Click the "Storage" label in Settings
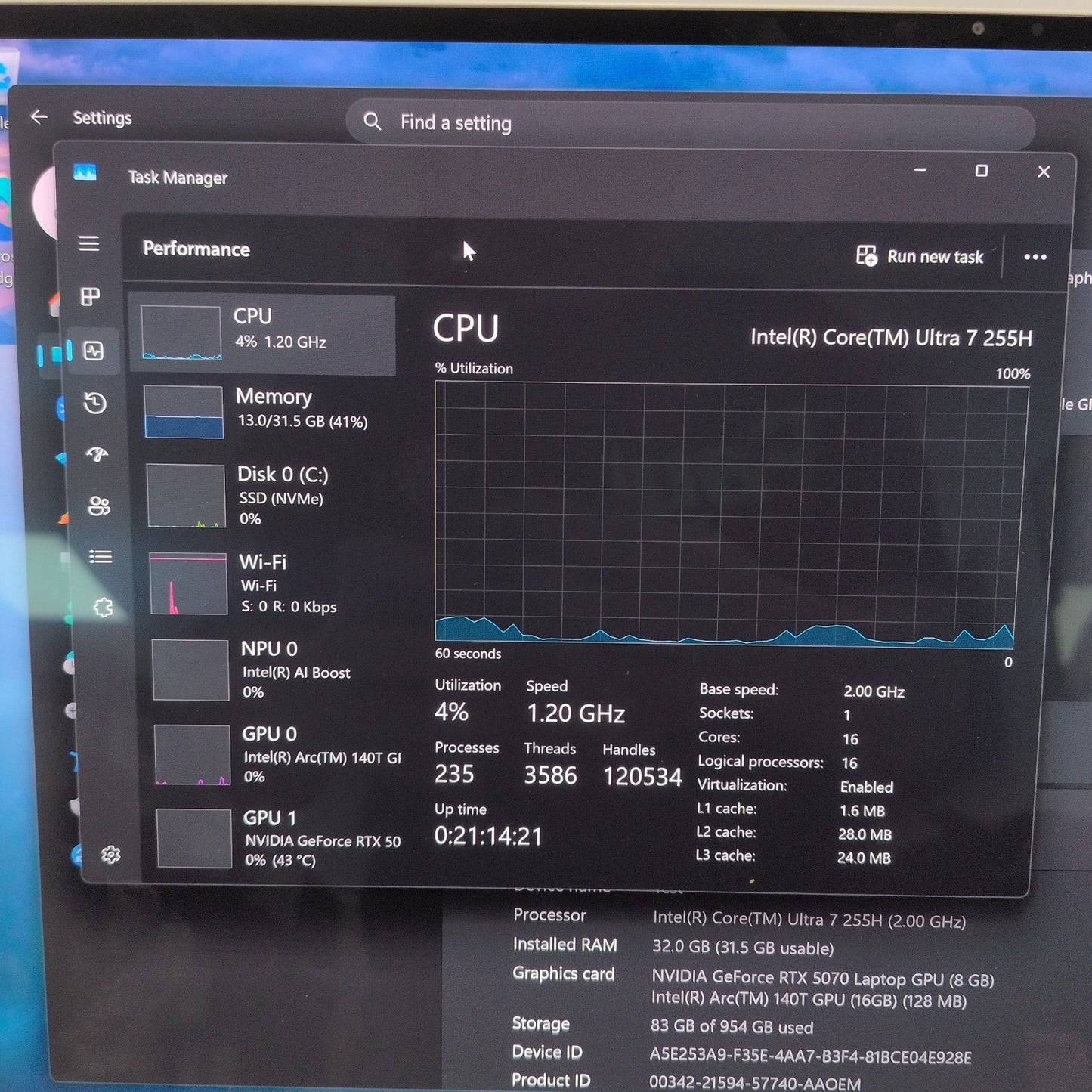The height and width of the screenshot is (1092, 1092). coord(540,1023)
